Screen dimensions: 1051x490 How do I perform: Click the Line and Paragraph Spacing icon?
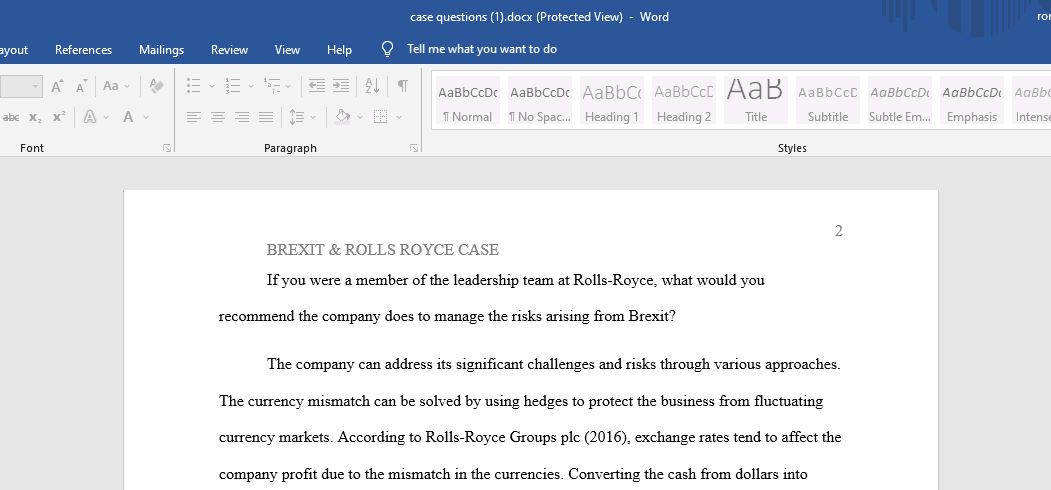(x=297, y=117)
